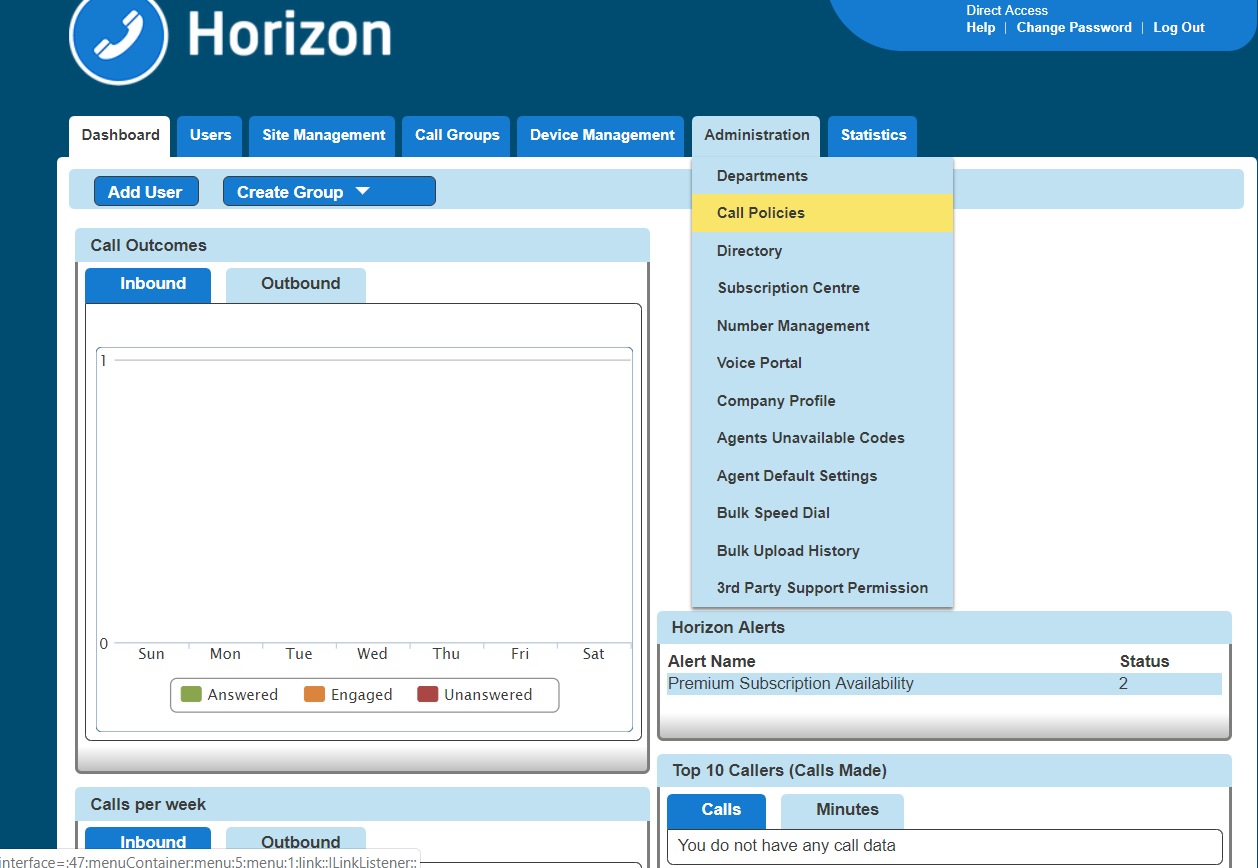The width and height of the screenshot is (1258, 868).
Task: Open the Create Group dropdown
Action: [329, 192]
